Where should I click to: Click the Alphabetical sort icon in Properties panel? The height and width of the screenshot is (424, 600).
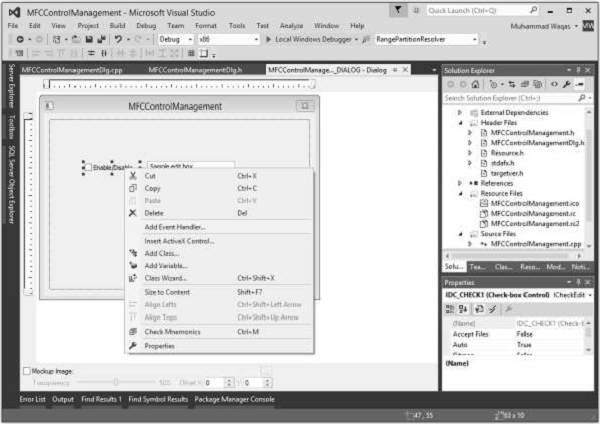pyautogui.click(x=463, y=309)
